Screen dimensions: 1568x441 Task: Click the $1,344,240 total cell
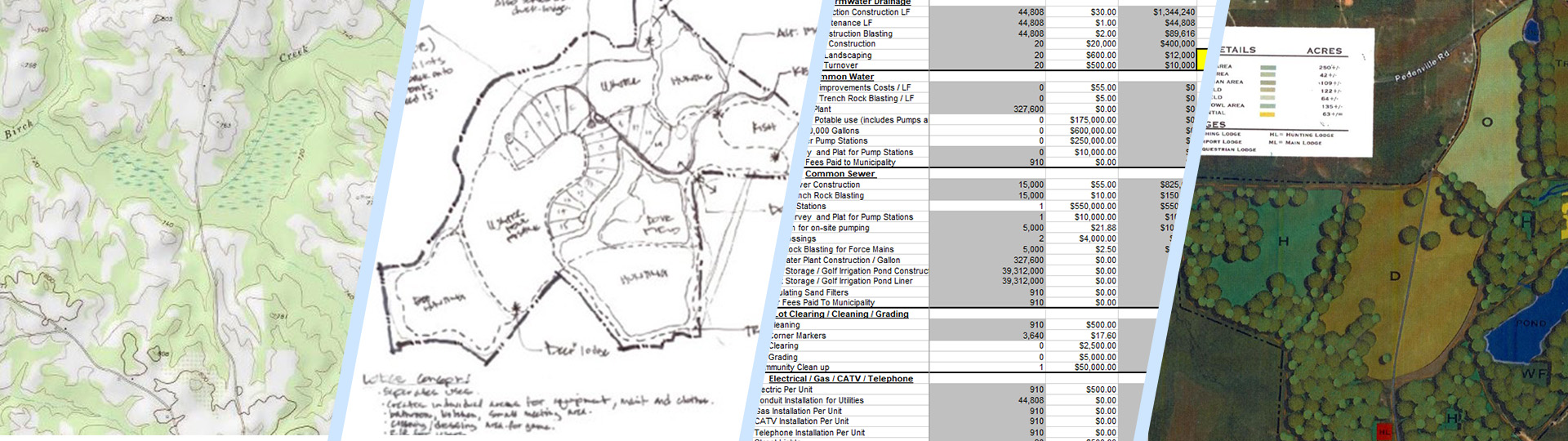click(1174, 12)
